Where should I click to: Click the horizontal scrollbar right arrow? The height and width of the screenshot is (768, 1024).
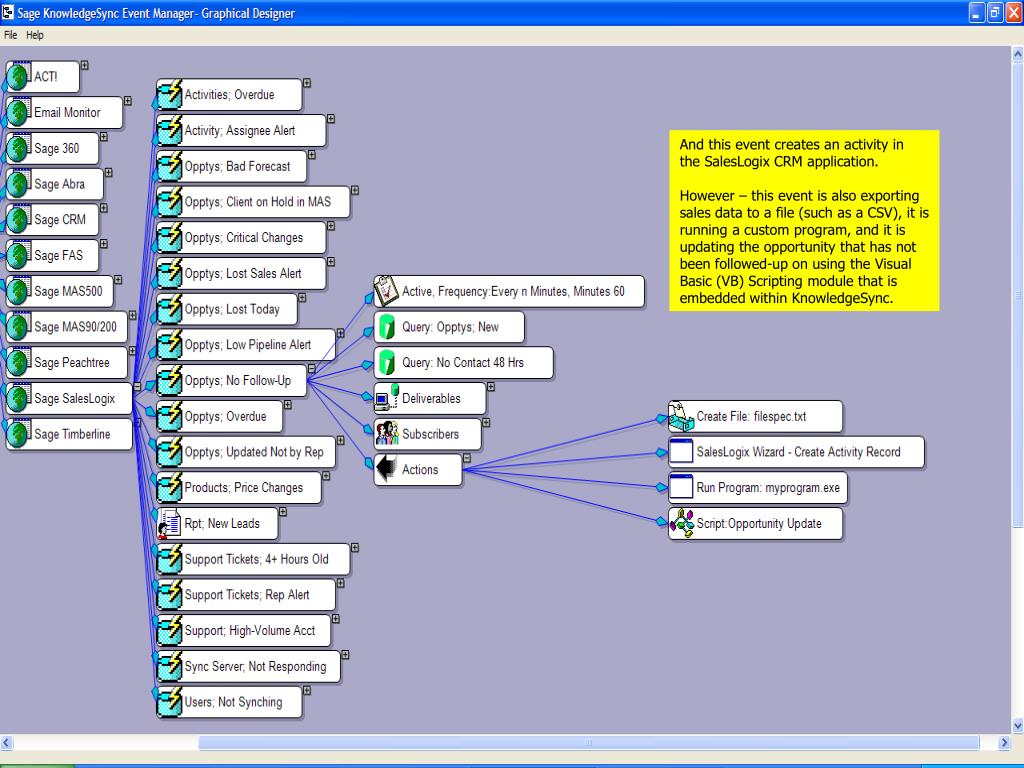tap(1004, 743)
